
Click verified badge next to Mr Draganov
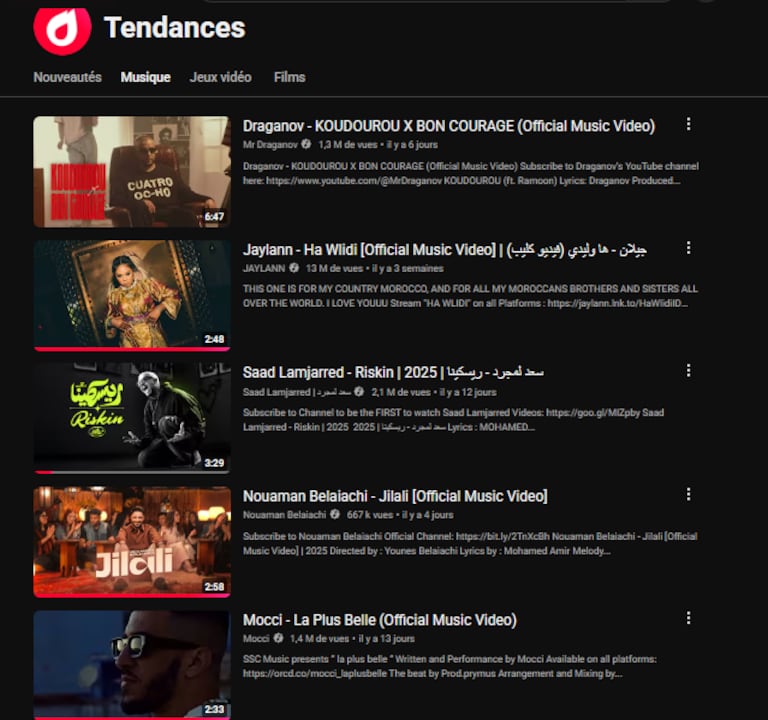[306, 144]
